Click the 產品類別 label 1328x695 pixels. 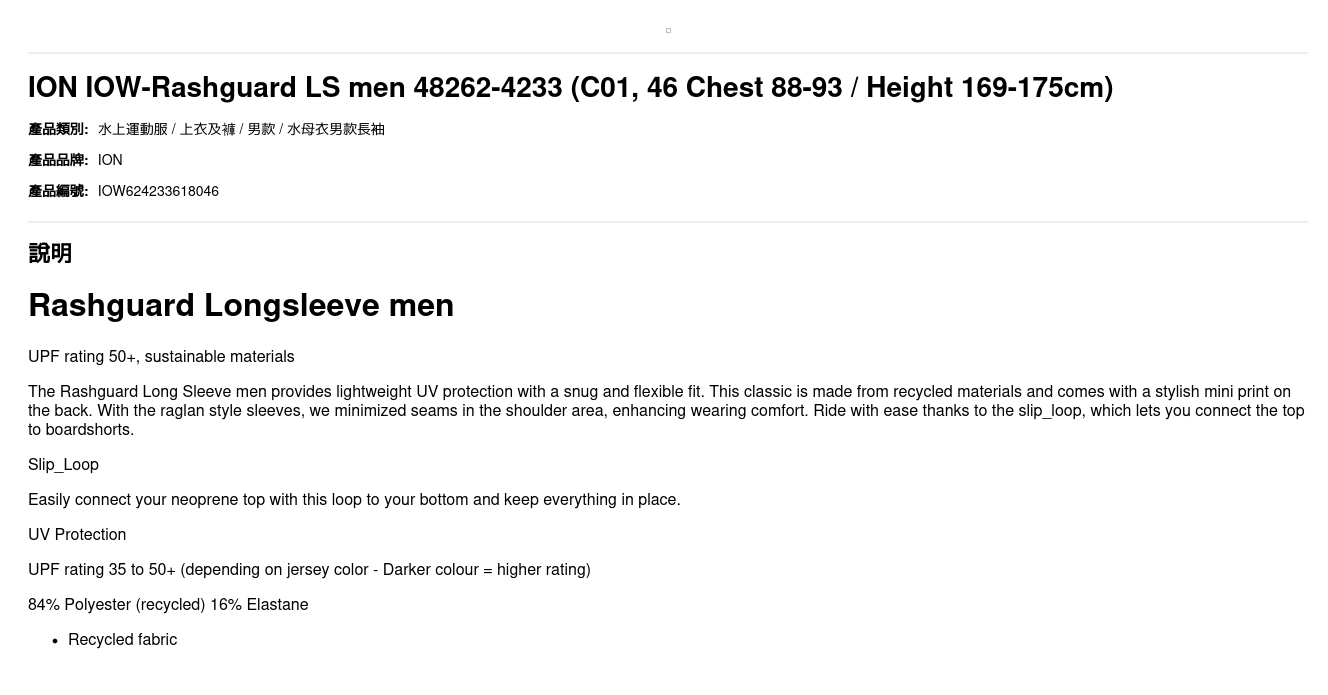click(x=58, y=129)
